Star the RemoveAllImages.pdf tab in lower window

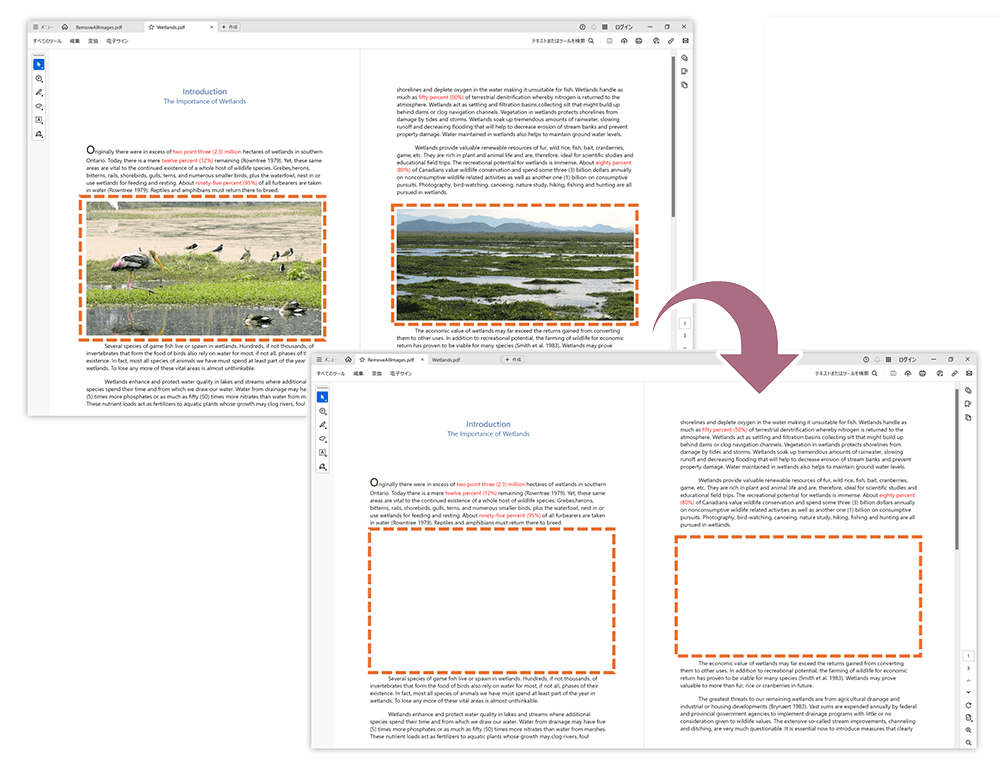[x=362, y=359]
